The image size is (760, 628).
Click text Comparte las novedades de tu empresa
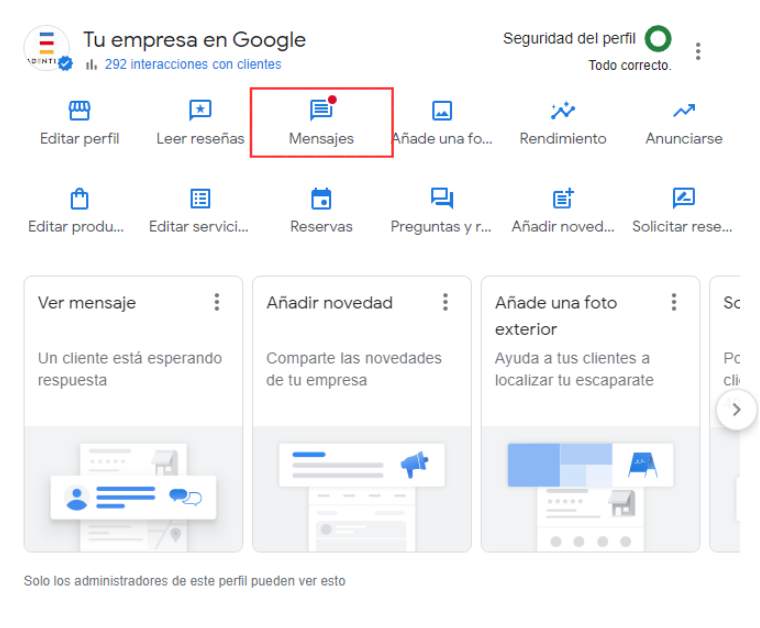click(354, 369)
